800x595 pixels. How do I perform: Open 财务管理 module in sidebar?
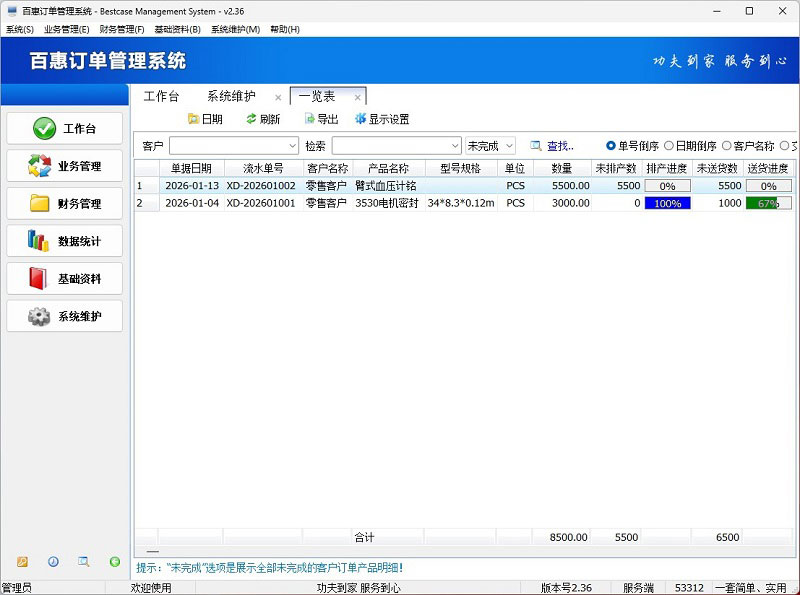point(65,204)
